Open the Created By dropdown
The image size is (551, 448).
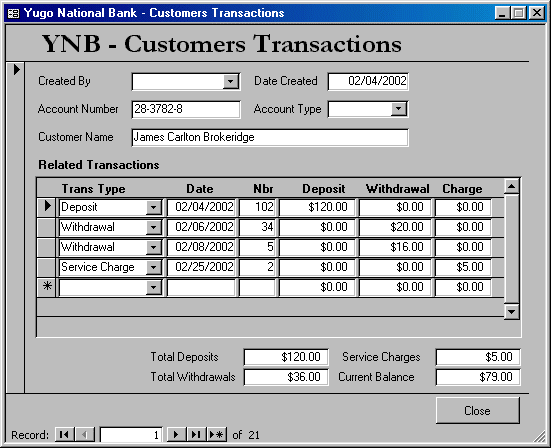click(231, 82)
